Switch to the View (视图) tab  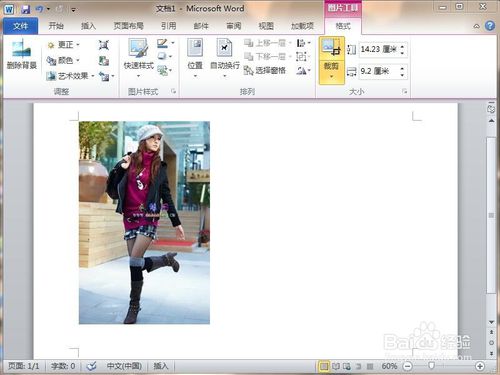(266, 26)
